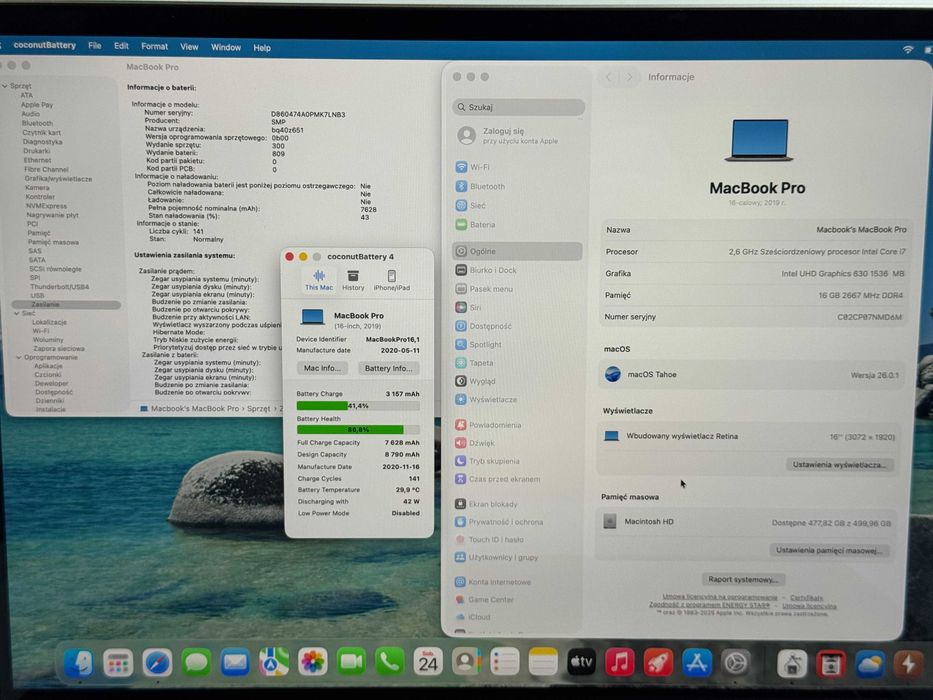Click Battery Info... button in coconutBattery
The image size is (933, 700).
pyautogui.click(x=389, y=368)
